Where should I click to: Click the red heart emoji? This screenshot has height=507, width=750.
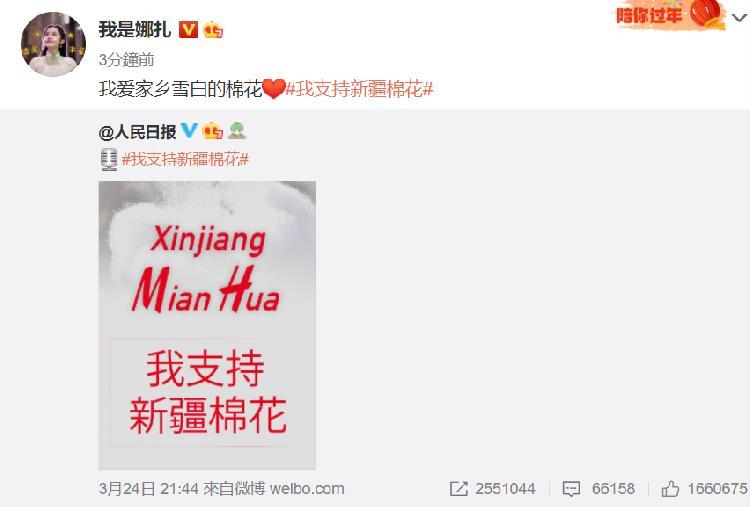click(274, 89)
